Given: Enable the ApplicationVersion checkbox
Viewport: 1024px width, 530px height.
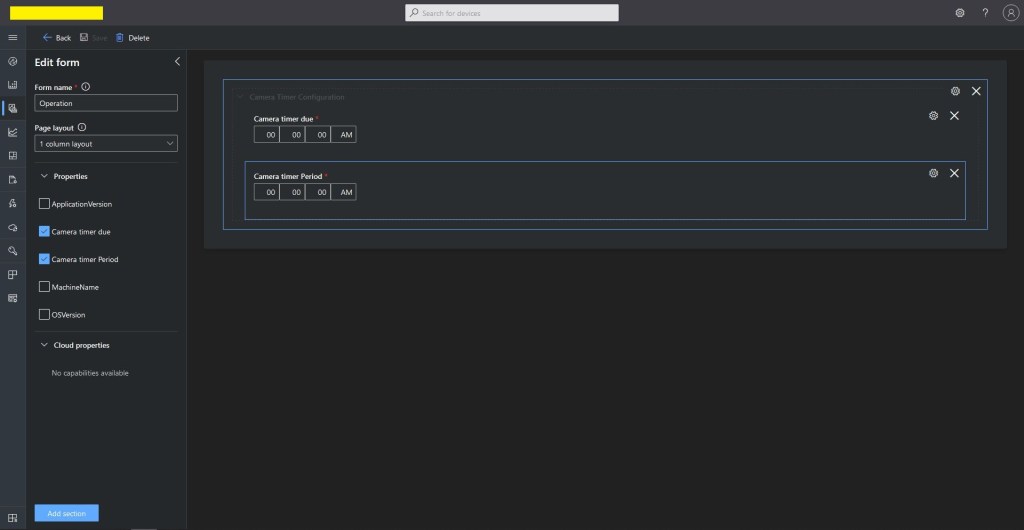Looking at the screenshot, I should (44, 204).
